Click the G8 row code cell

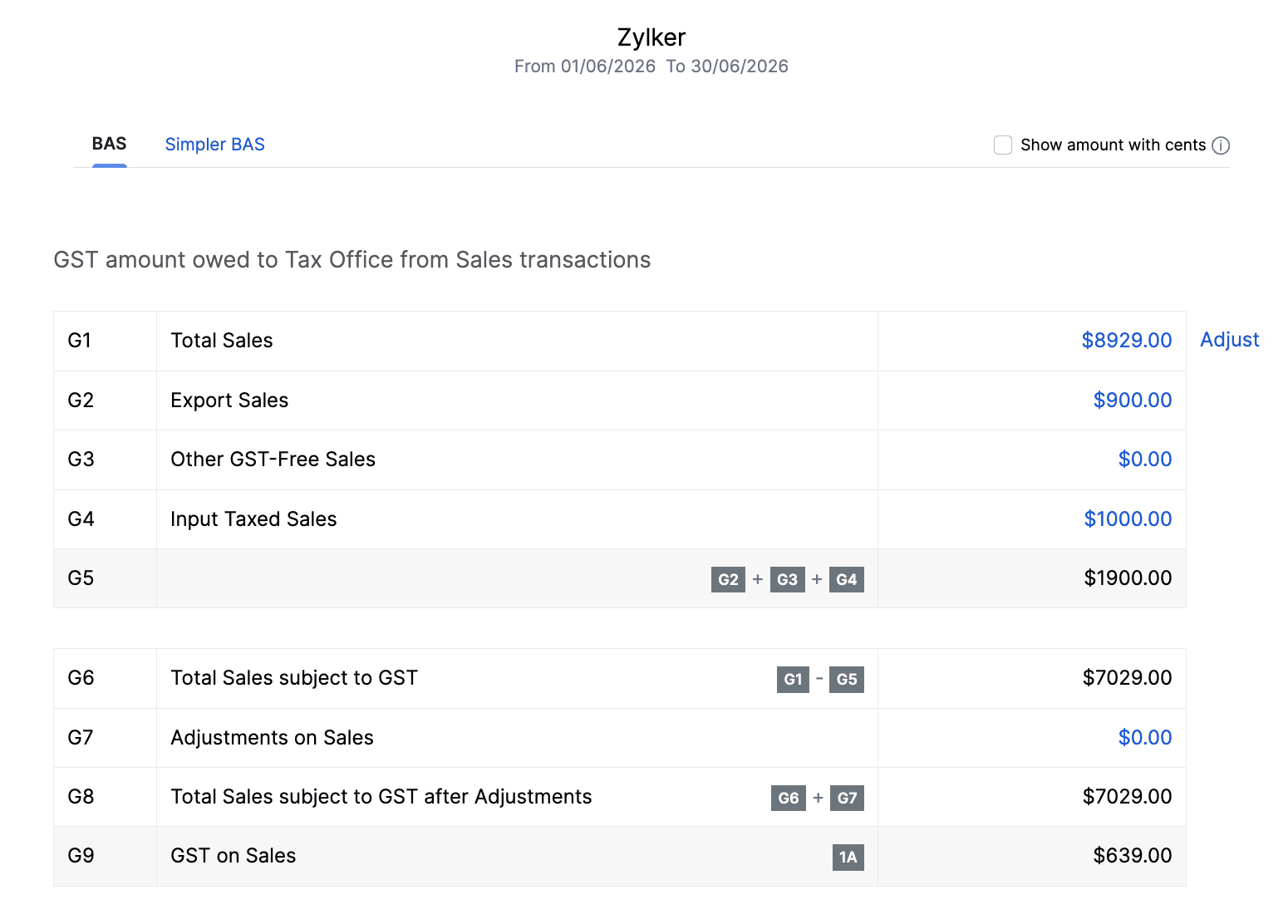tap(105, 797)
